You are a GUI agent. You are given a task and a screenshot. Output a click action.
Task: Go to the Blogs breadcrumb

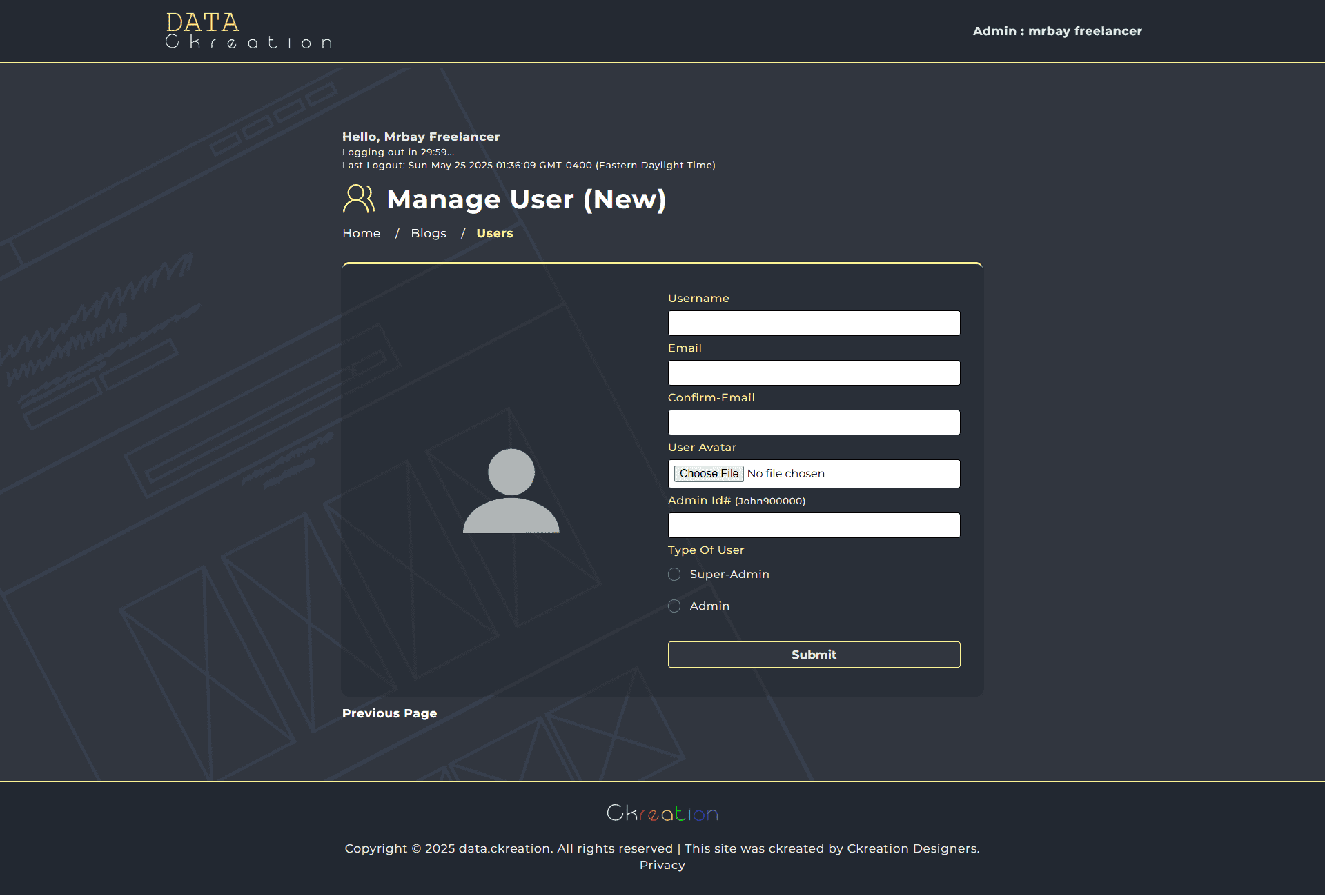click(428, 233)
